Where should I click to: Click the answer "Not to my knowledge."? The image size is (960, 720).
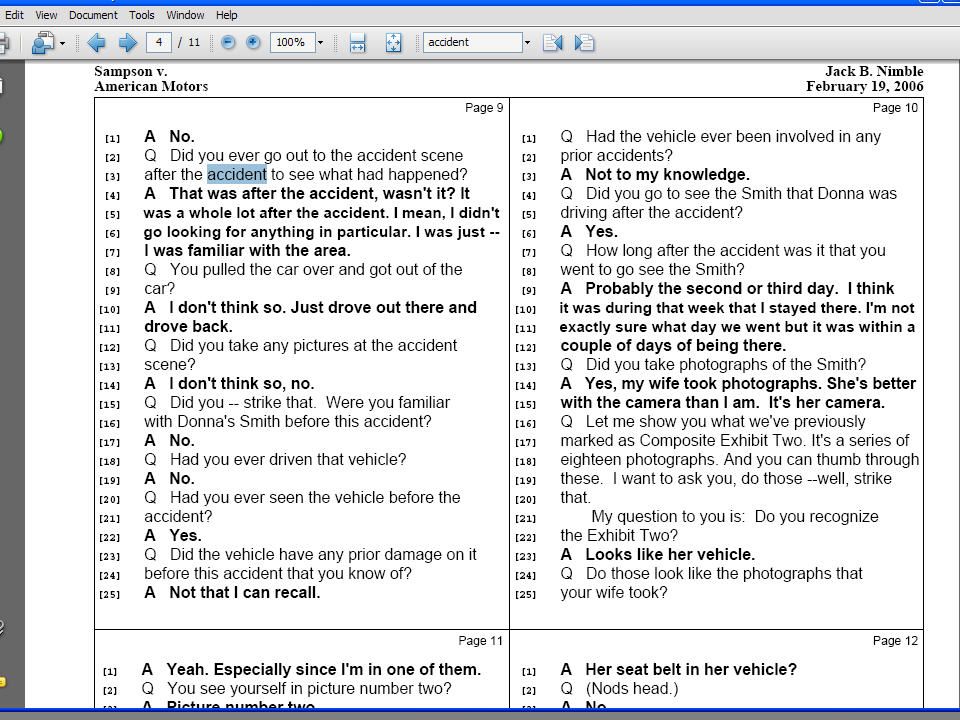pos(667,174)
